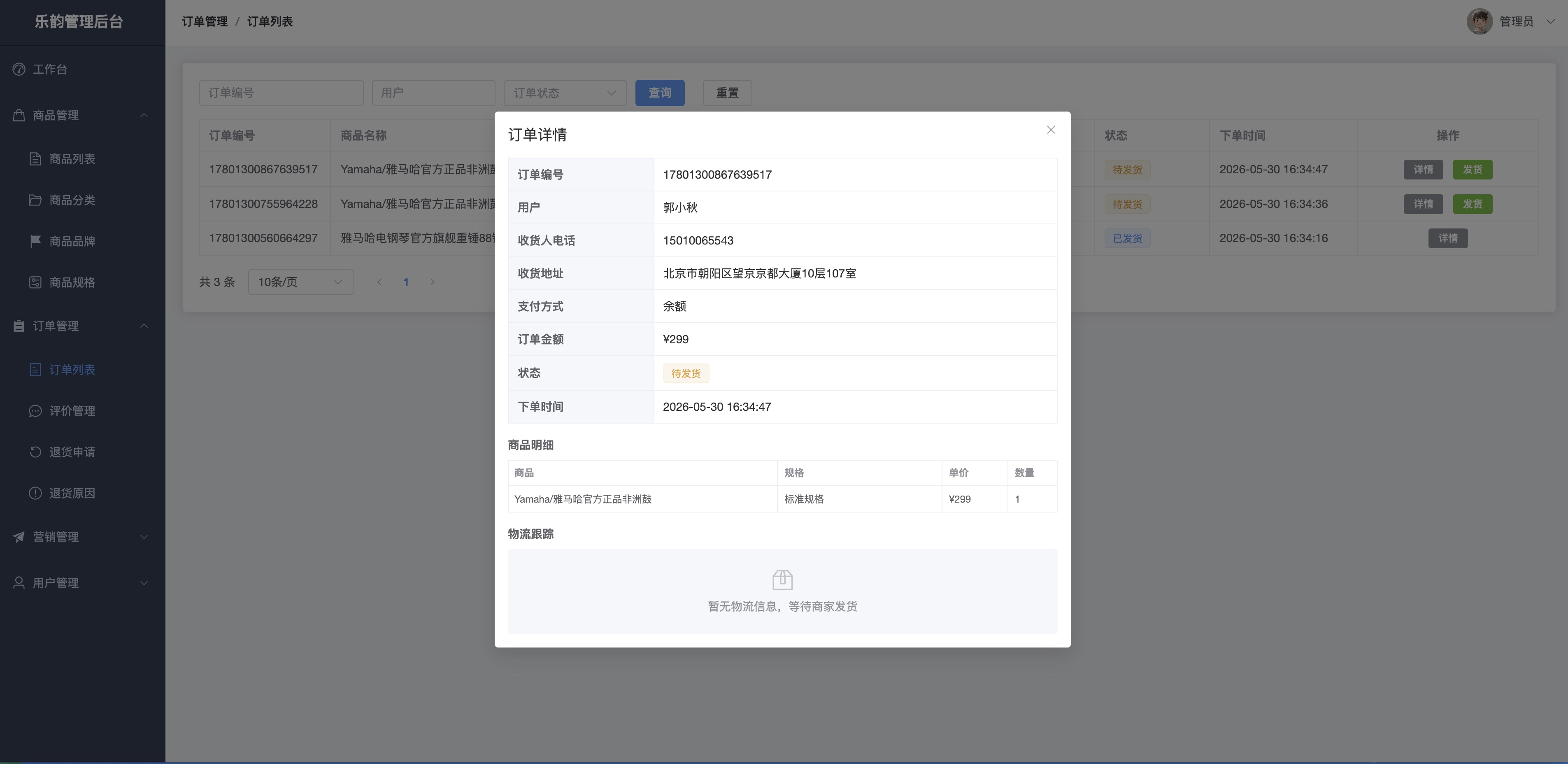Click the phone number 15010065543
Viewport: 1568px width, 764px height.
pos(698,240)
